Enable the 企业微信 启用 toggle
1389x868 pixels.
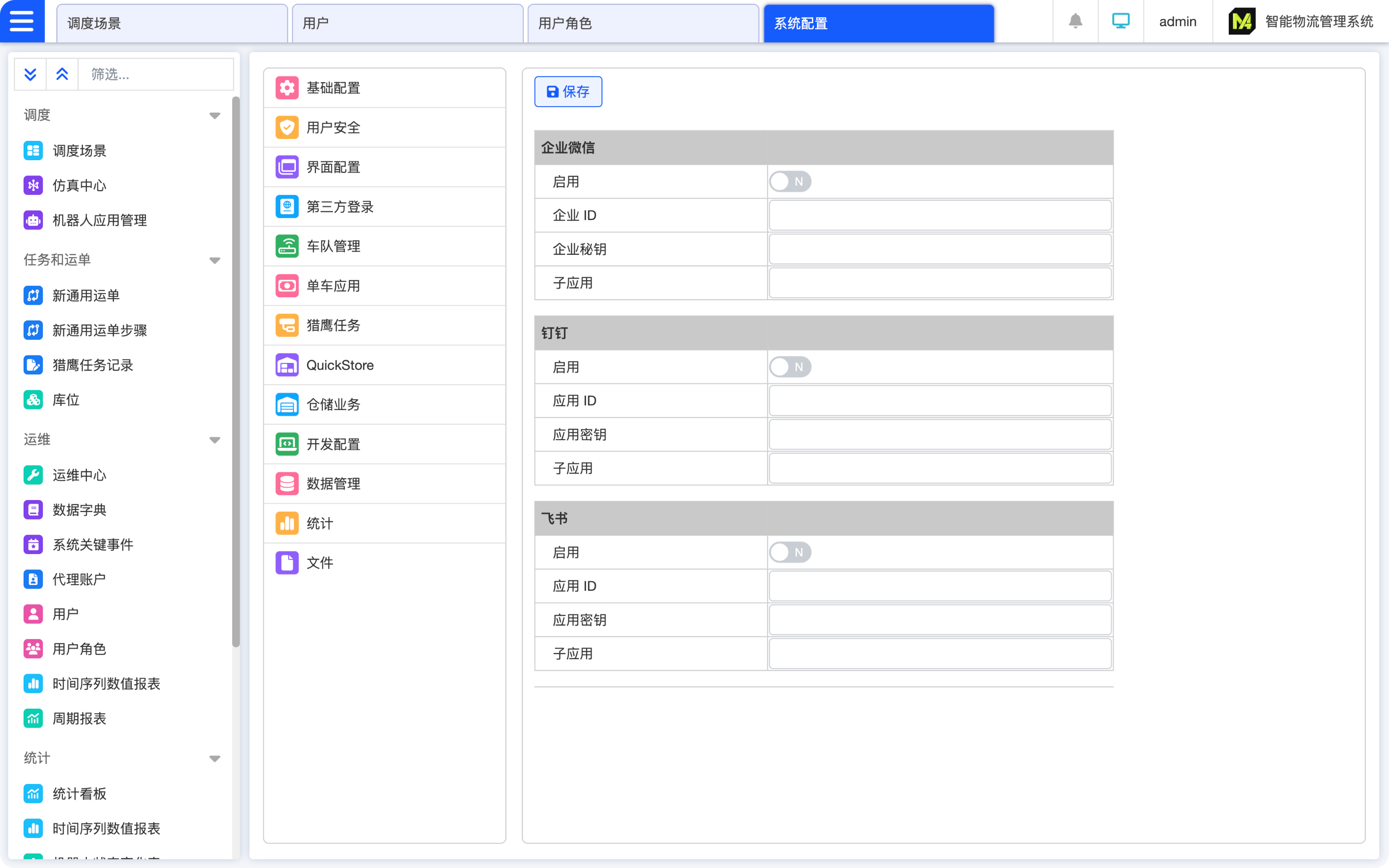tap(790, 182)
